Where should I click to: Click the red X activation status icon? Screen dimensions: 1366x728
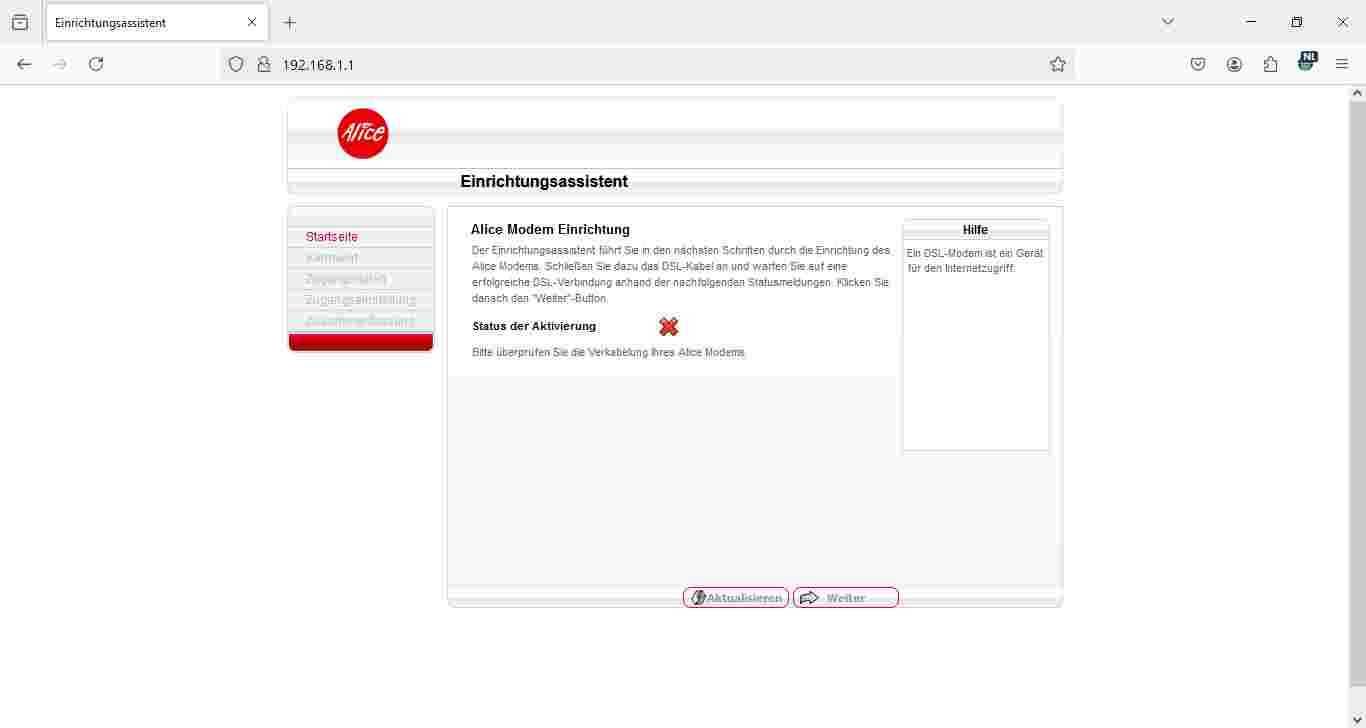pyautogui.click(x=669, y=326)
